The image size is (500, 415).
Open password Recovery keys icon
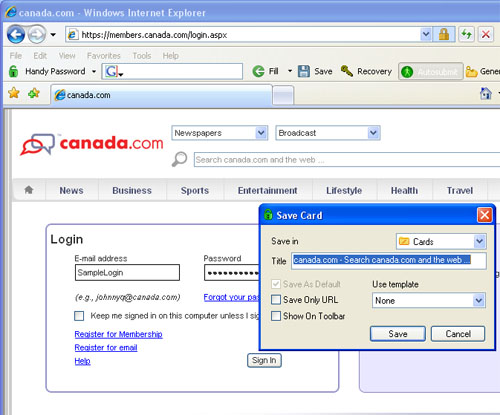[x=347, y=71]
